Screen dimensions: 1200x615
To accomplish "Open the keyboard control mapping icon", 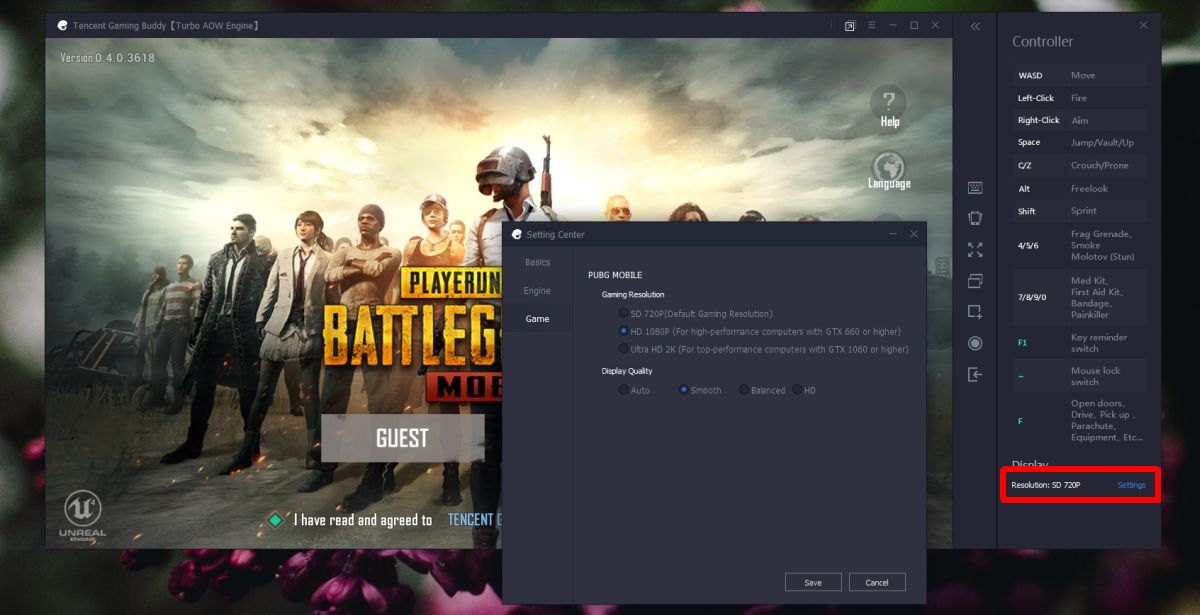I will tap(975, 188).
